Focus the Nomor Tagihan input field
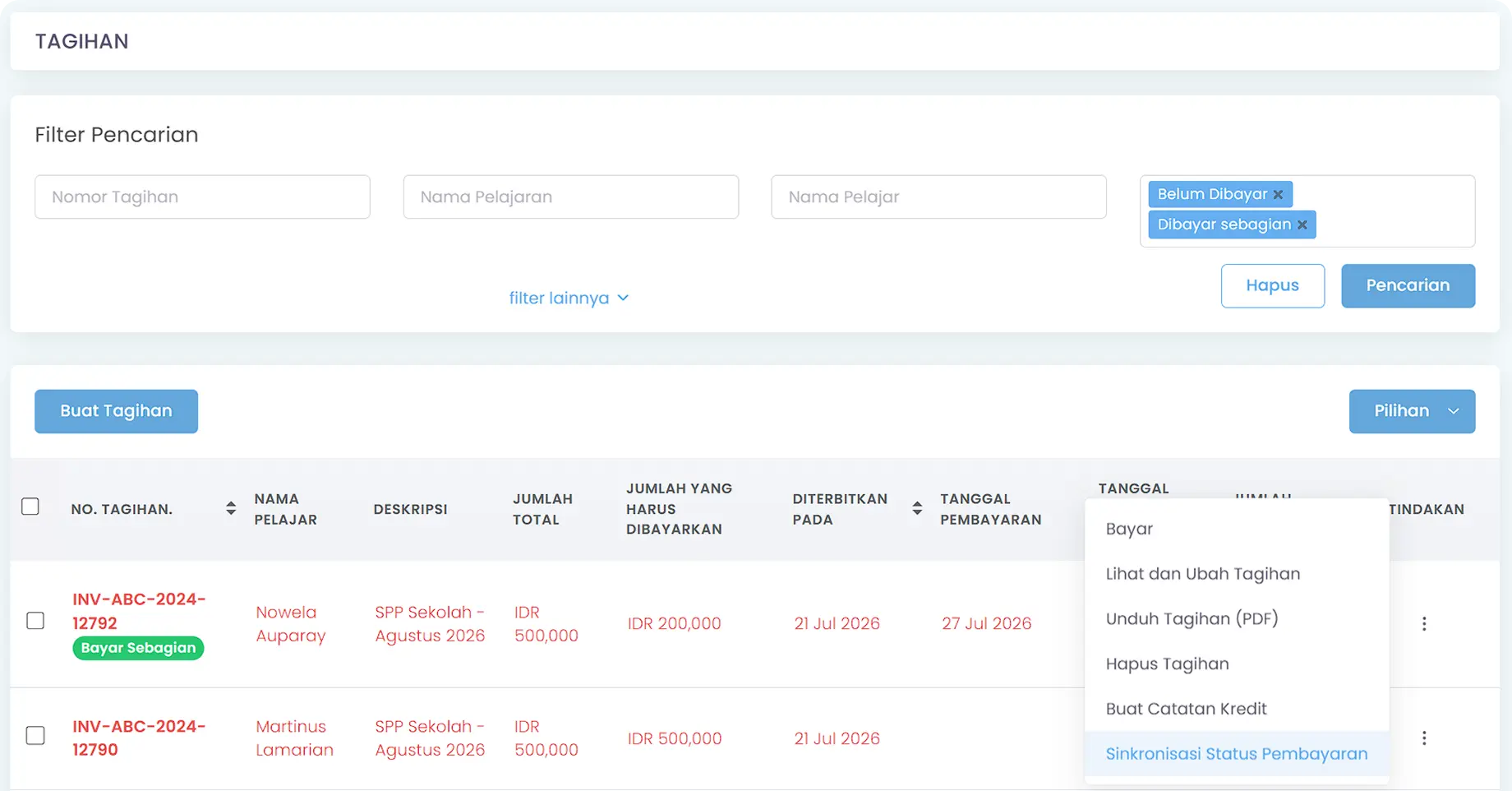Viewport: 1512px width, 791px height. 202,197
